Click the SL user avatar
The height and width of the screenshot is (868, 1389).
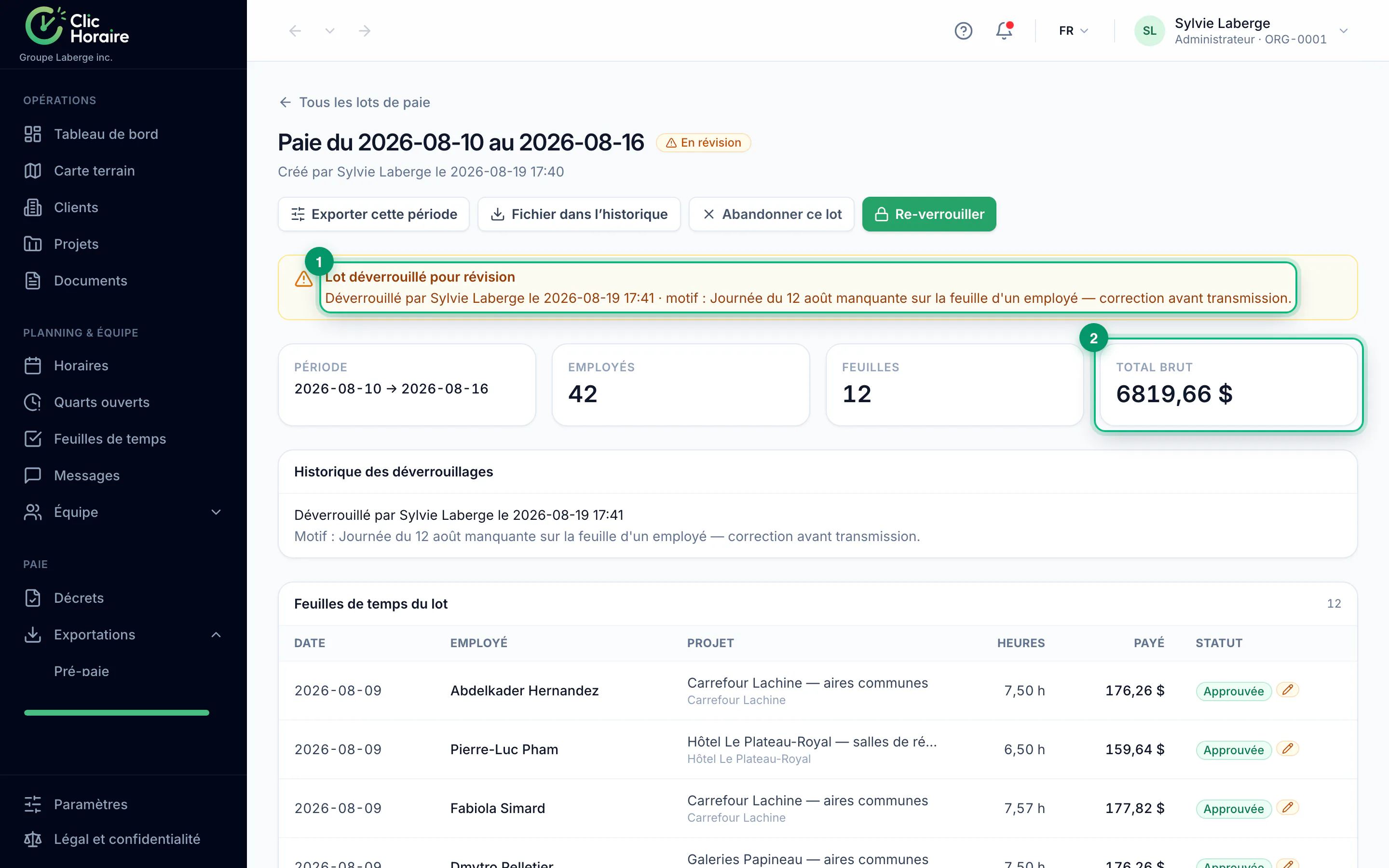pos(1149,30)
